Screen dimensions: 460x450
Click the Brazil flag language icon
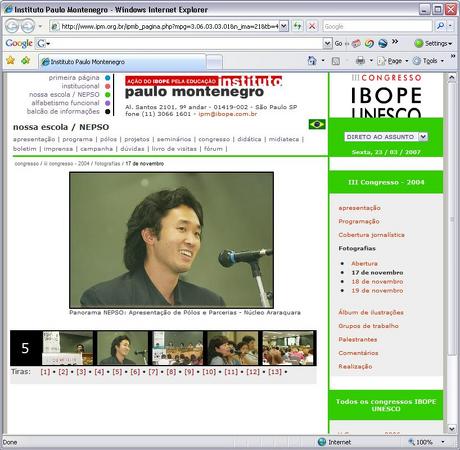[x=317, y=124]
